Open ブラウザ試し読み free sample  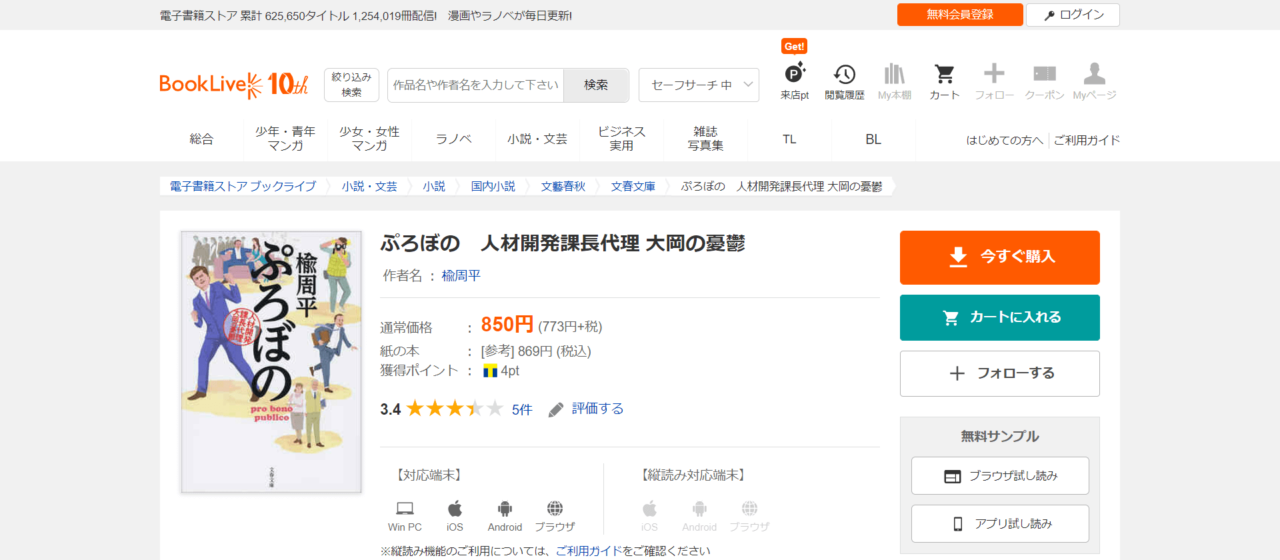[x=999, y=476]
